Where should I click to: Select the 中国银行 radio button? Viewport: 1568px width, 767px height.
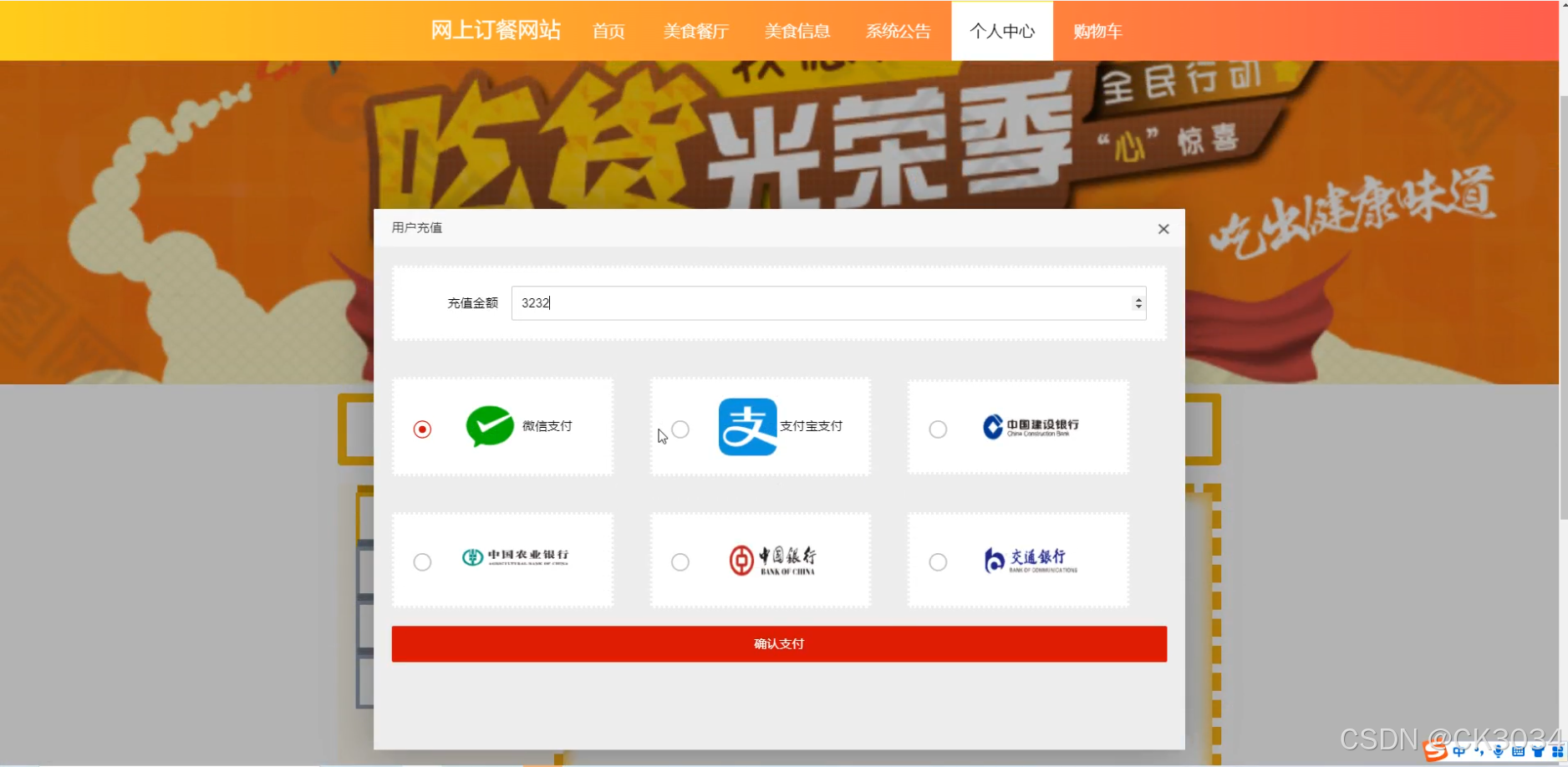(680, 562)
